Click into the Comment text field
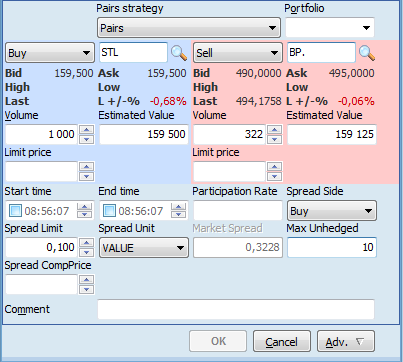The width and height of the screenshot is (403, 362). pos(236,309)
